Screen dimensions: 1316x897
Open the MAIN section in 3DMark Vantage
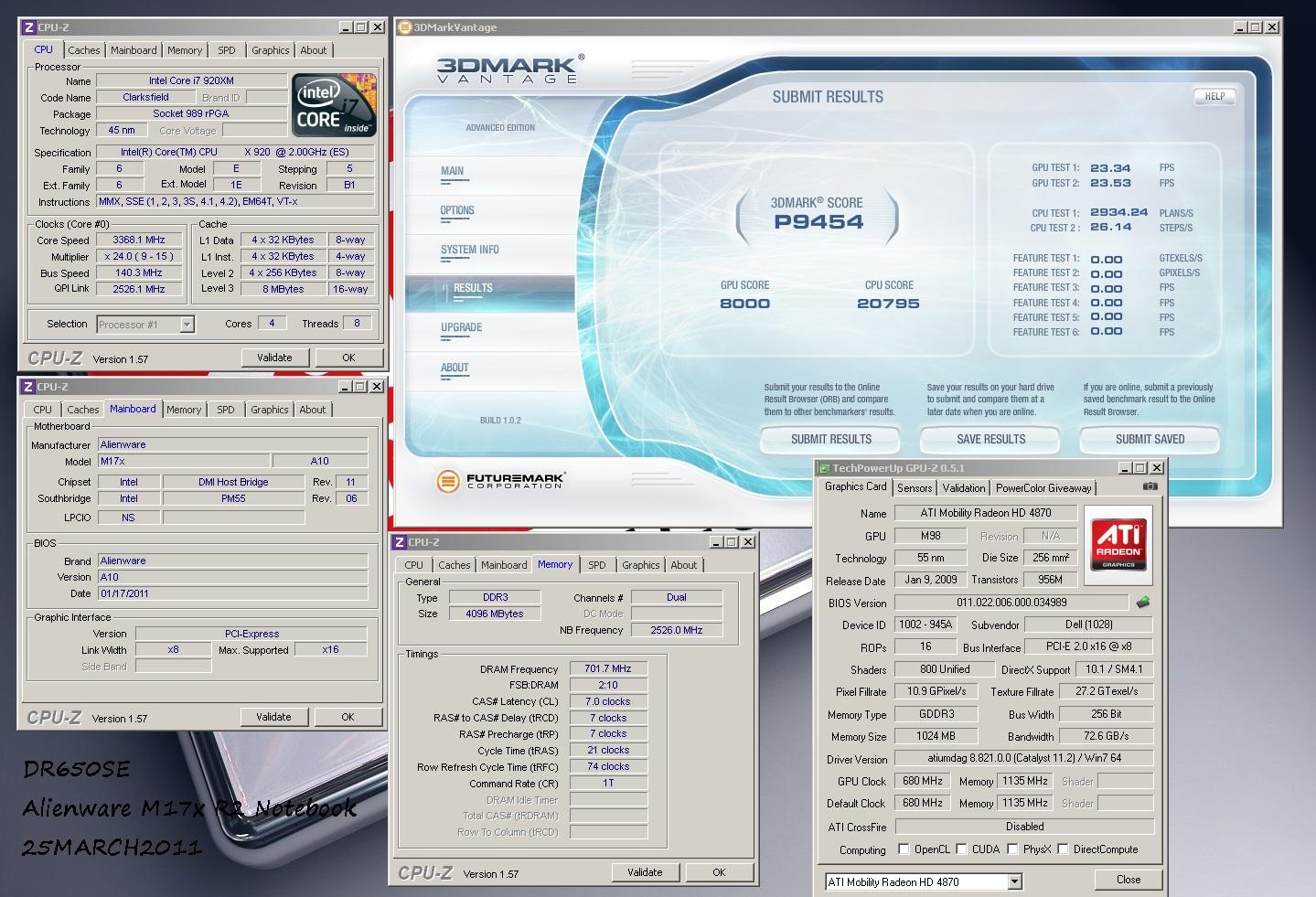coord(453,171)
